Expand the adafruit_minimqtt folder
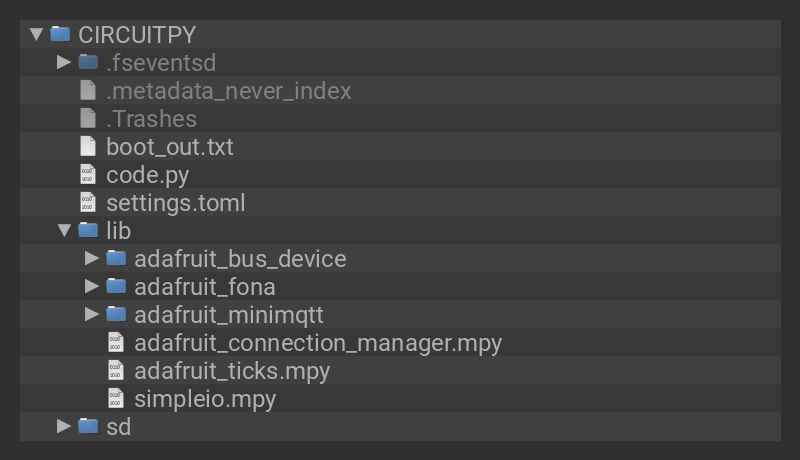 coord(93,315)
